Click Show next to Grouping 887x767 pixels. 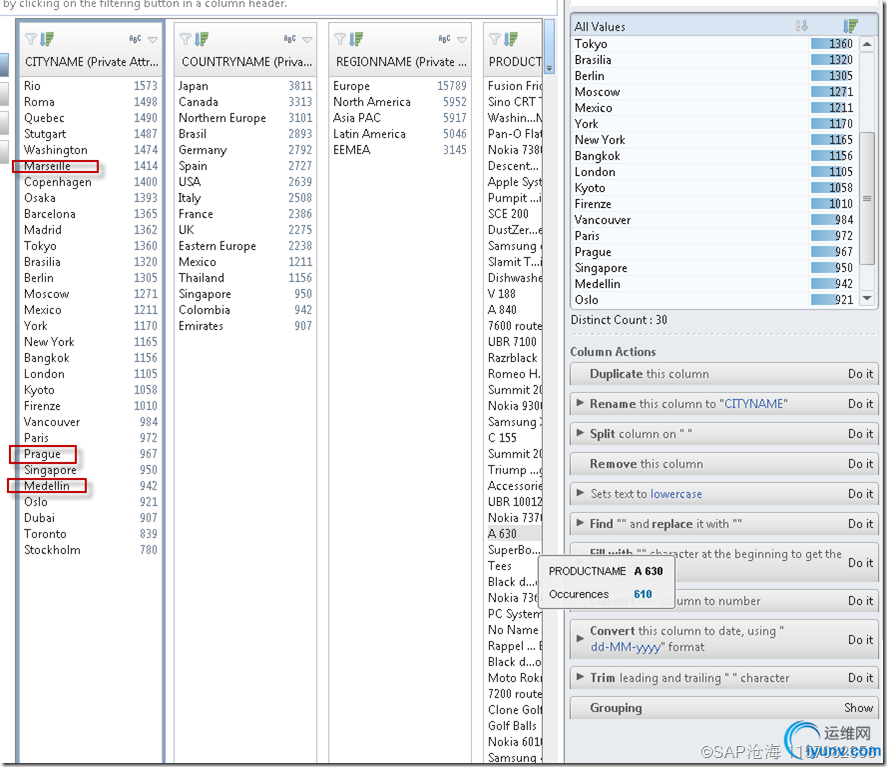858,708
